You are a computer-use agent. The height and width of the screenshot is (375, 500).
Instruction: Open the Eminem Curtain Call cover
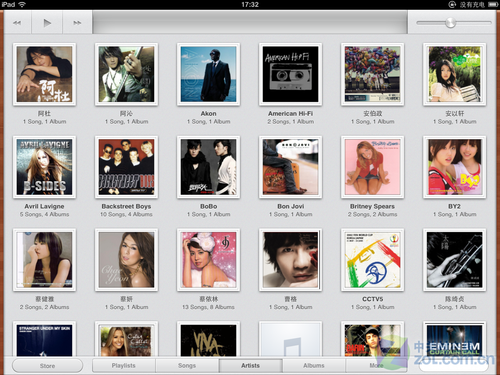click(x=454, y=339)
